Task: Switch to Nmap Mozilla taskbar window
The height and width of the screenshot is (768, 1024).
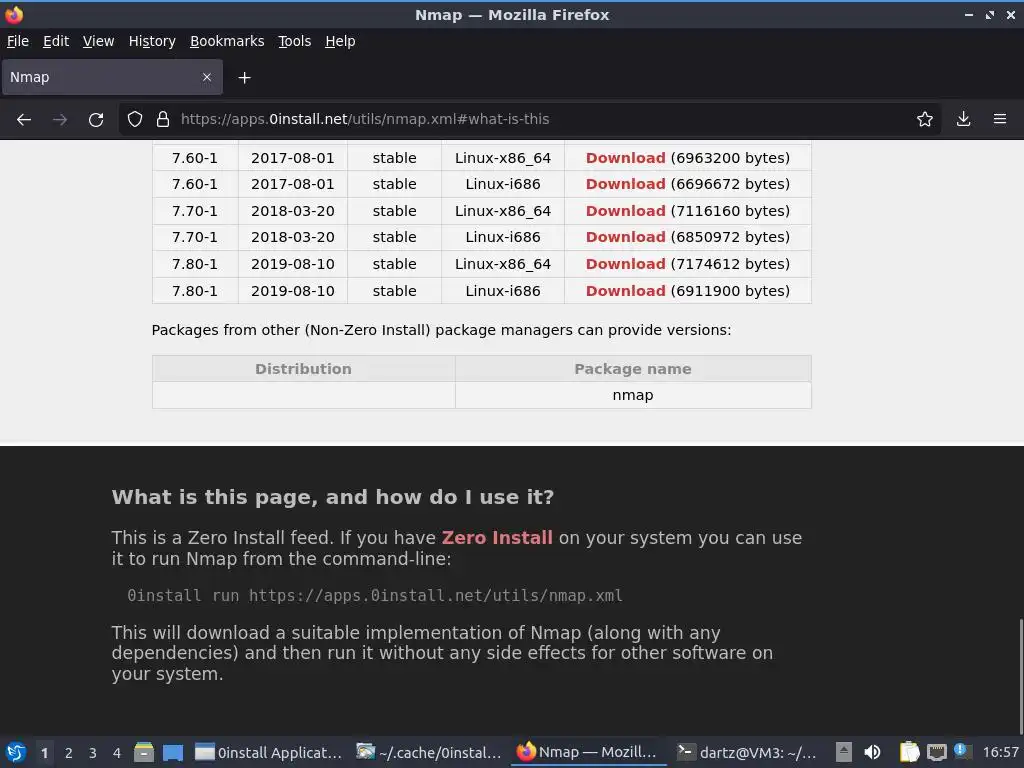Action: point(588,753)
